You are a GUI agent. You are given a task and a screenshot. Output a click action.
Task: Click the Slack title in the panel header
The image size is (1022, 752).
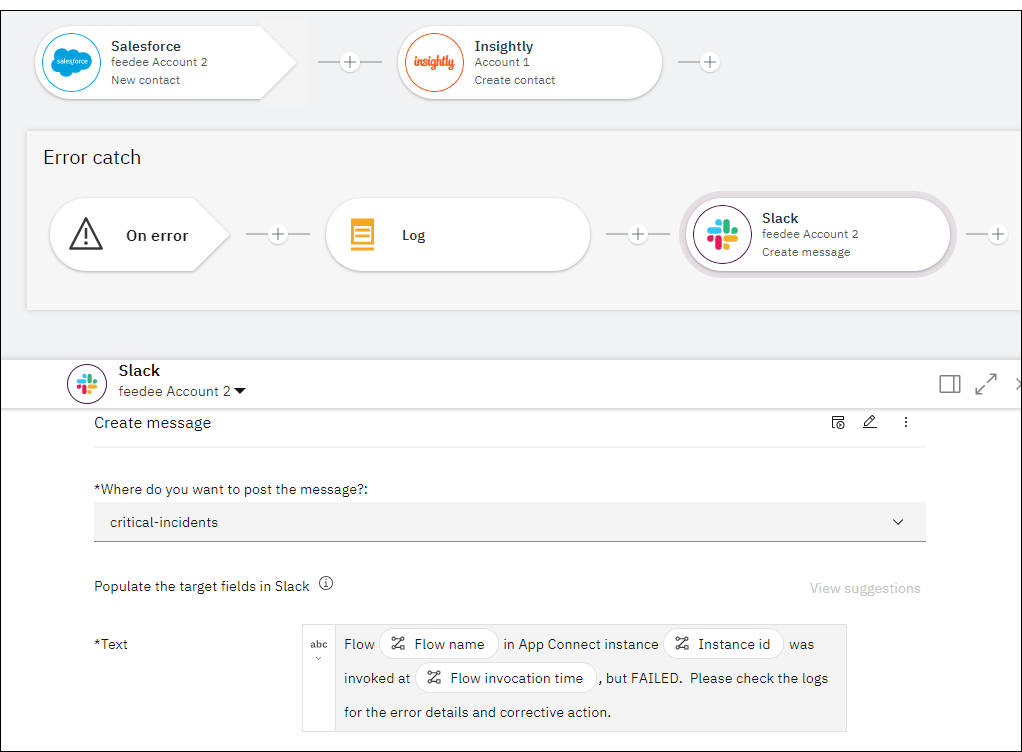139,371
